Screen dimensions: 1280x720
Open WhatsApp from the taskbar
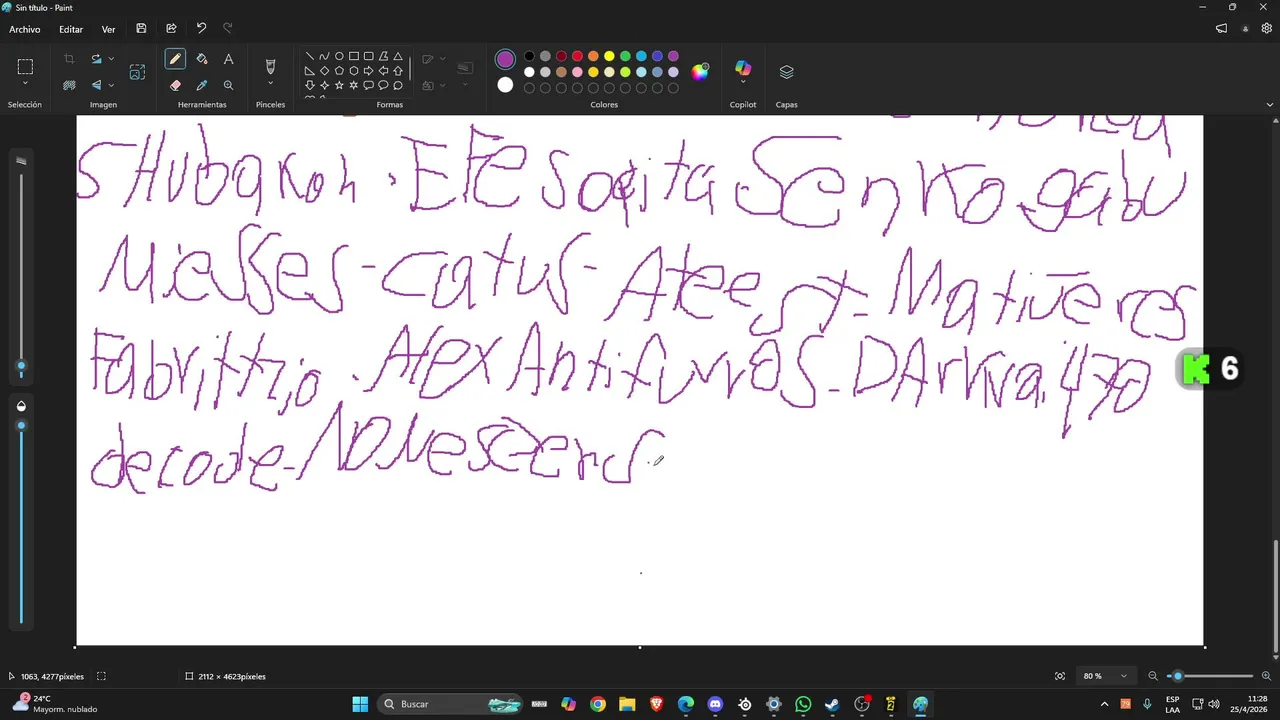803,704
